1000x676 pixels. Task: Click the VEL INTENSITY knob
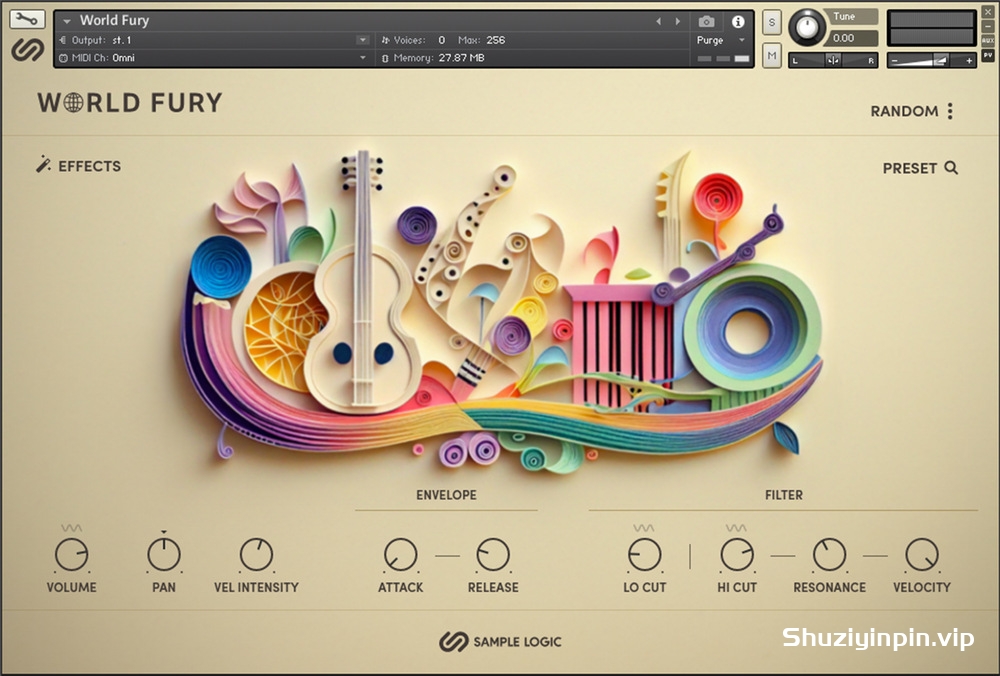[256, 554]
